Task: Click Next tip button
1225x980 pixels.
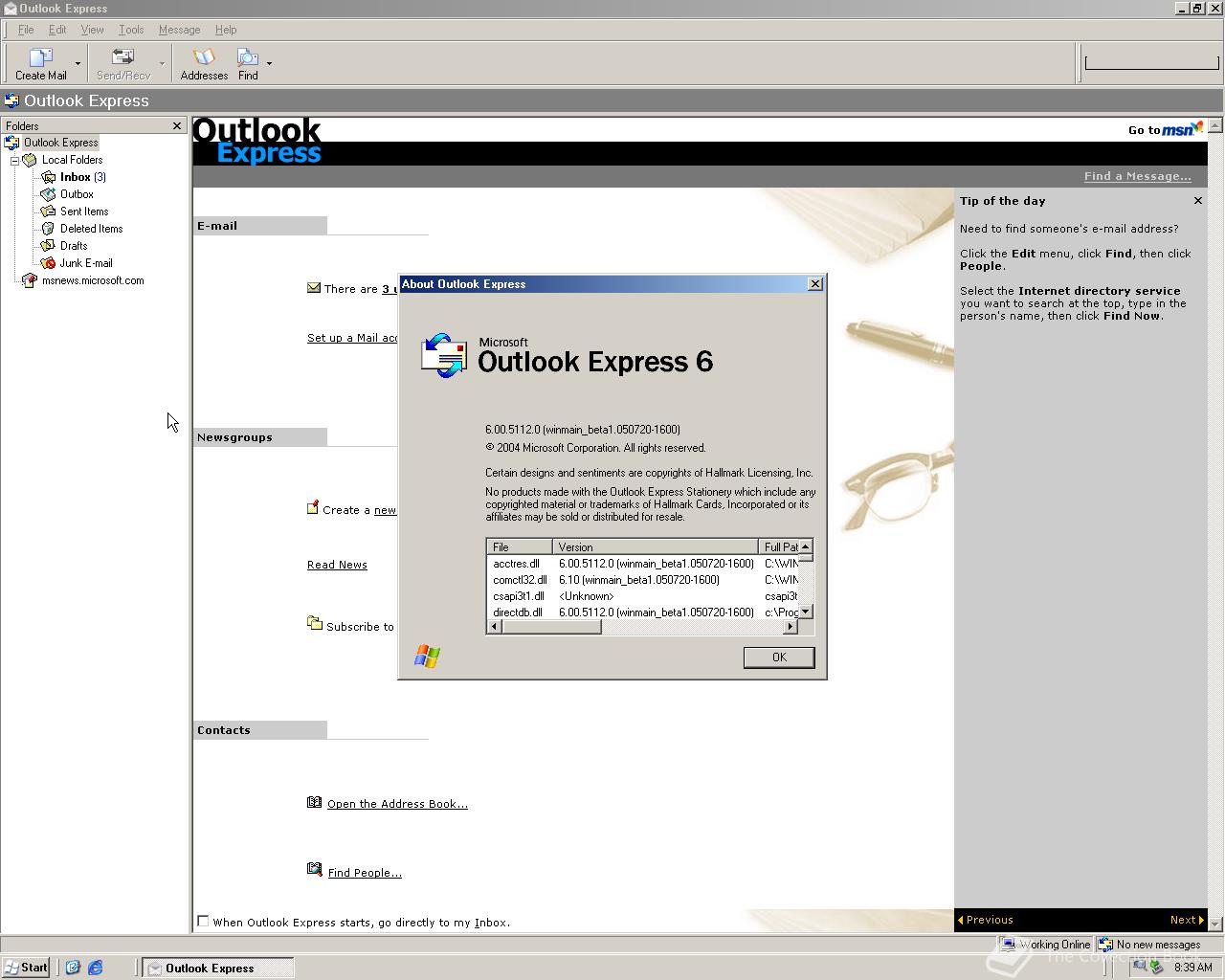Action: [x=1187, y=920]
